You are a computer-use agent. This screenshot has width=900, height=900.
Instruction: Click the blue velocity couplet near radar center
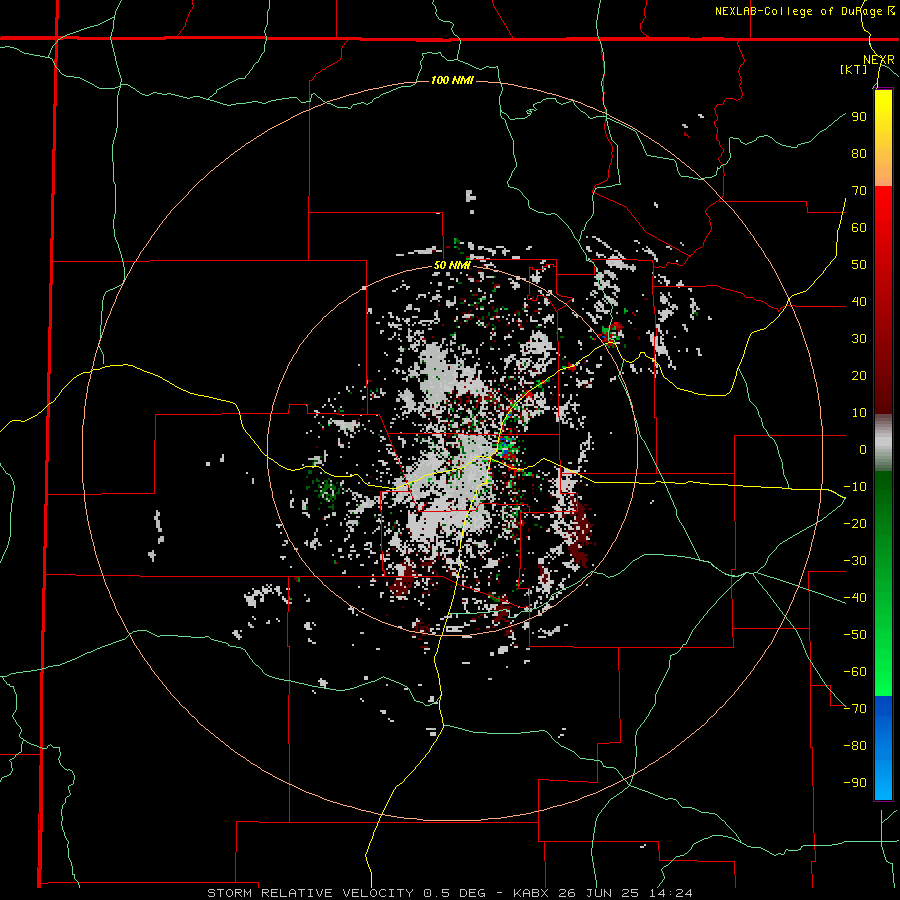(x=505, y=445)
